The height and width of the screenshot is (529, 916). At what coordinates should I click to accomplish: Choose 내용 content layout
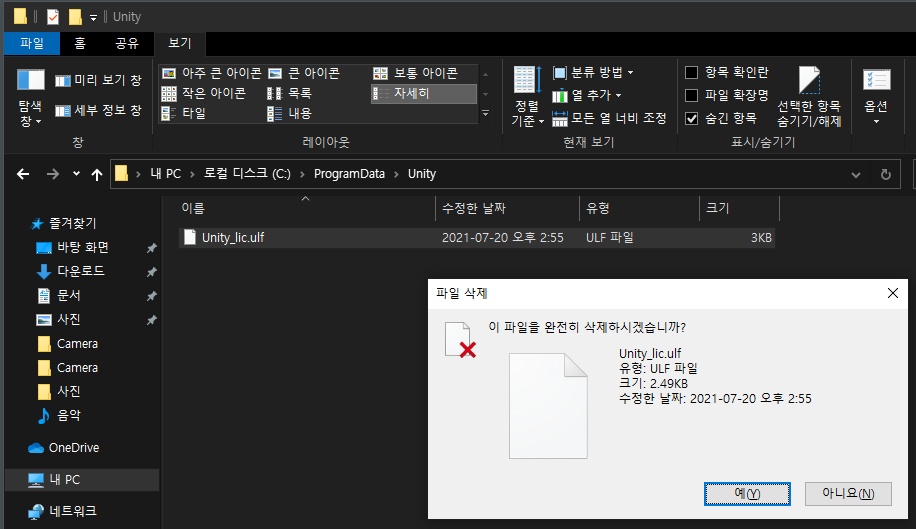(290, 113)
